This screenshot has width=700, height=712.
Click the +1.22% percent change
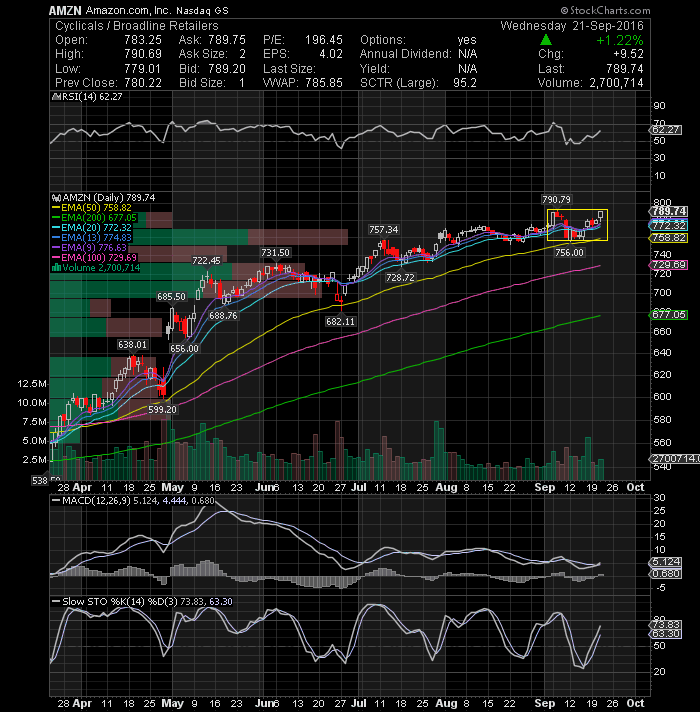tap(620, 40)
